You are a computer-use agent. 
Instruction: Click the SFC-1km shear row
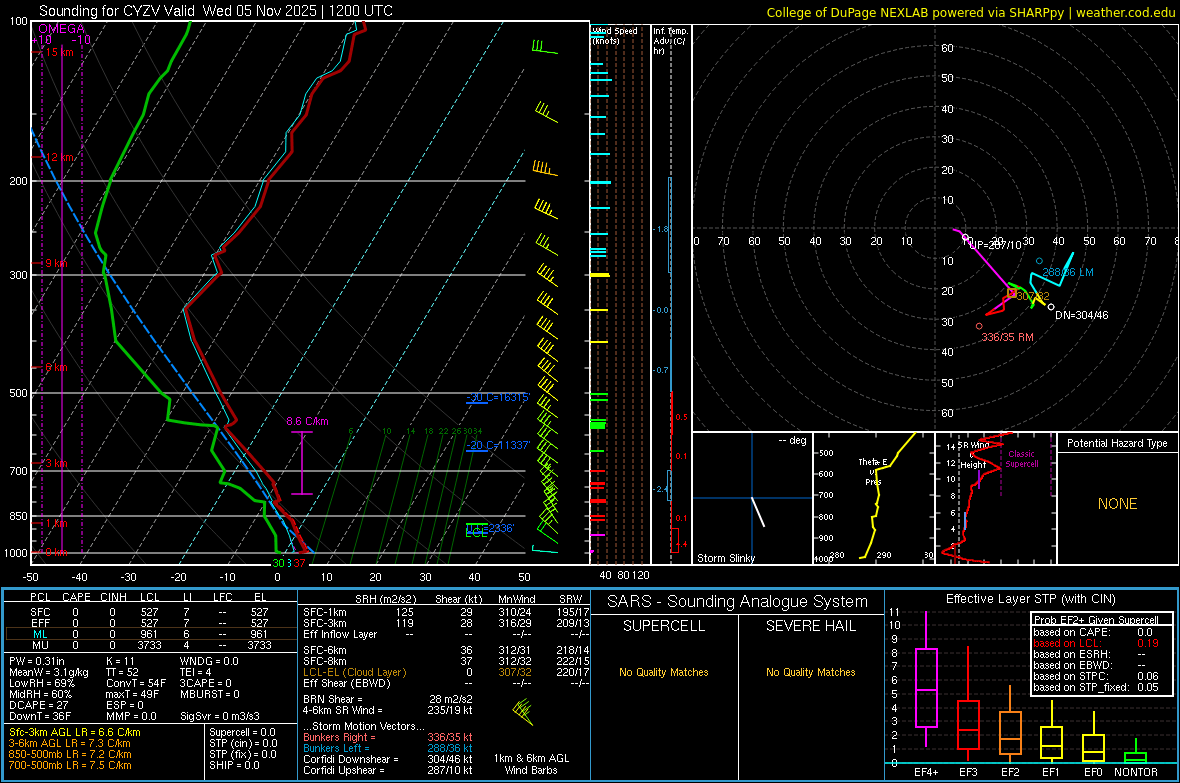[446, 613]
